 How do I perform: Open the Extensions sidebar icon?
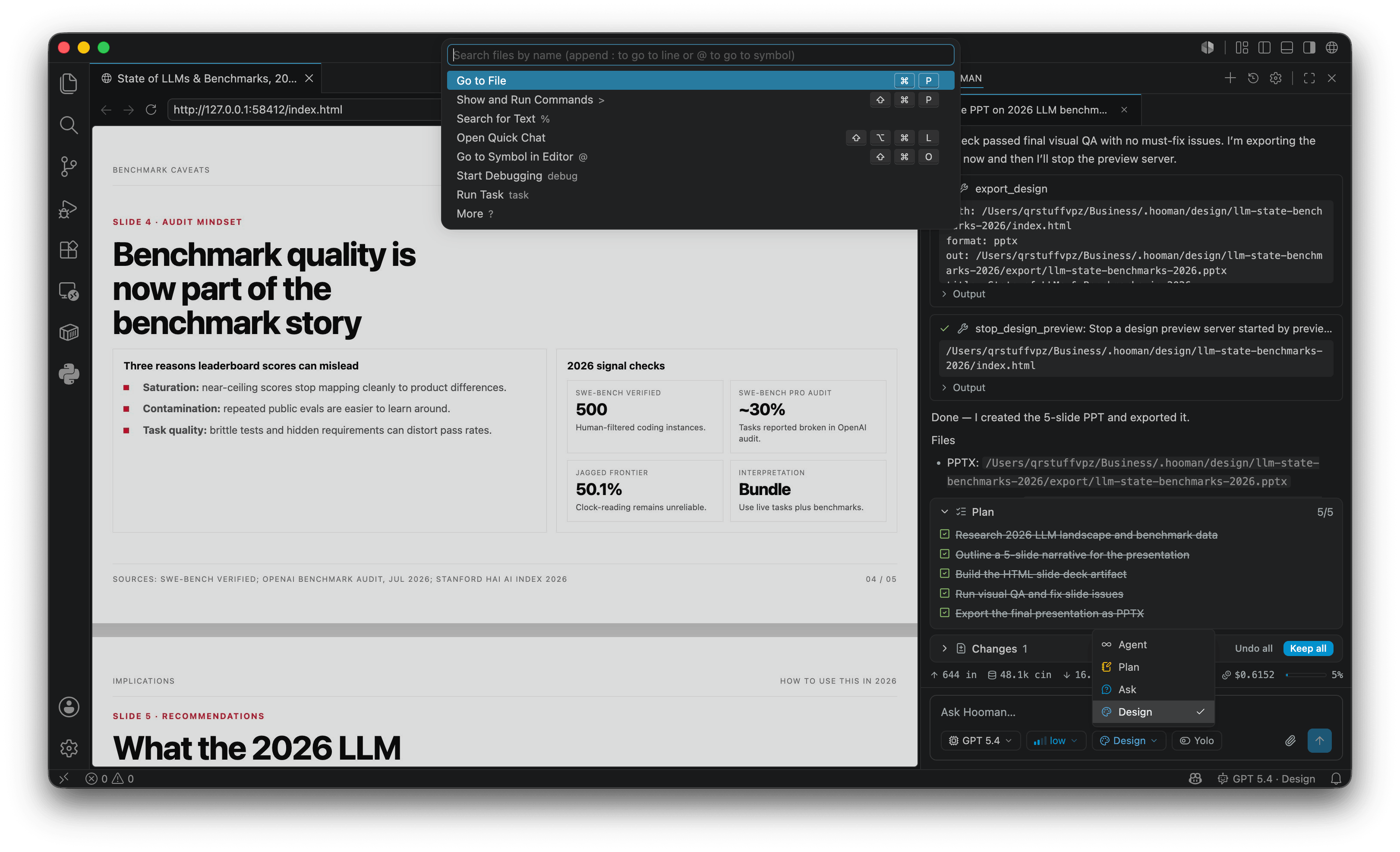pyautogui.click(x=69, y=249)
